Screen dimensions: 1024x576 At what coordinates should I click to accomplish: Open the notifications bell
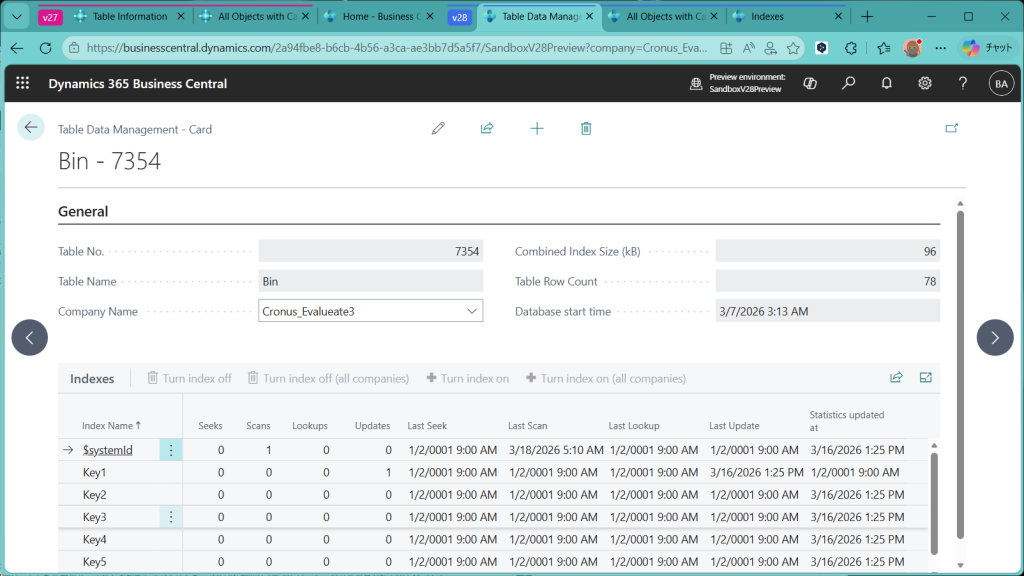[x=887, y=84]
